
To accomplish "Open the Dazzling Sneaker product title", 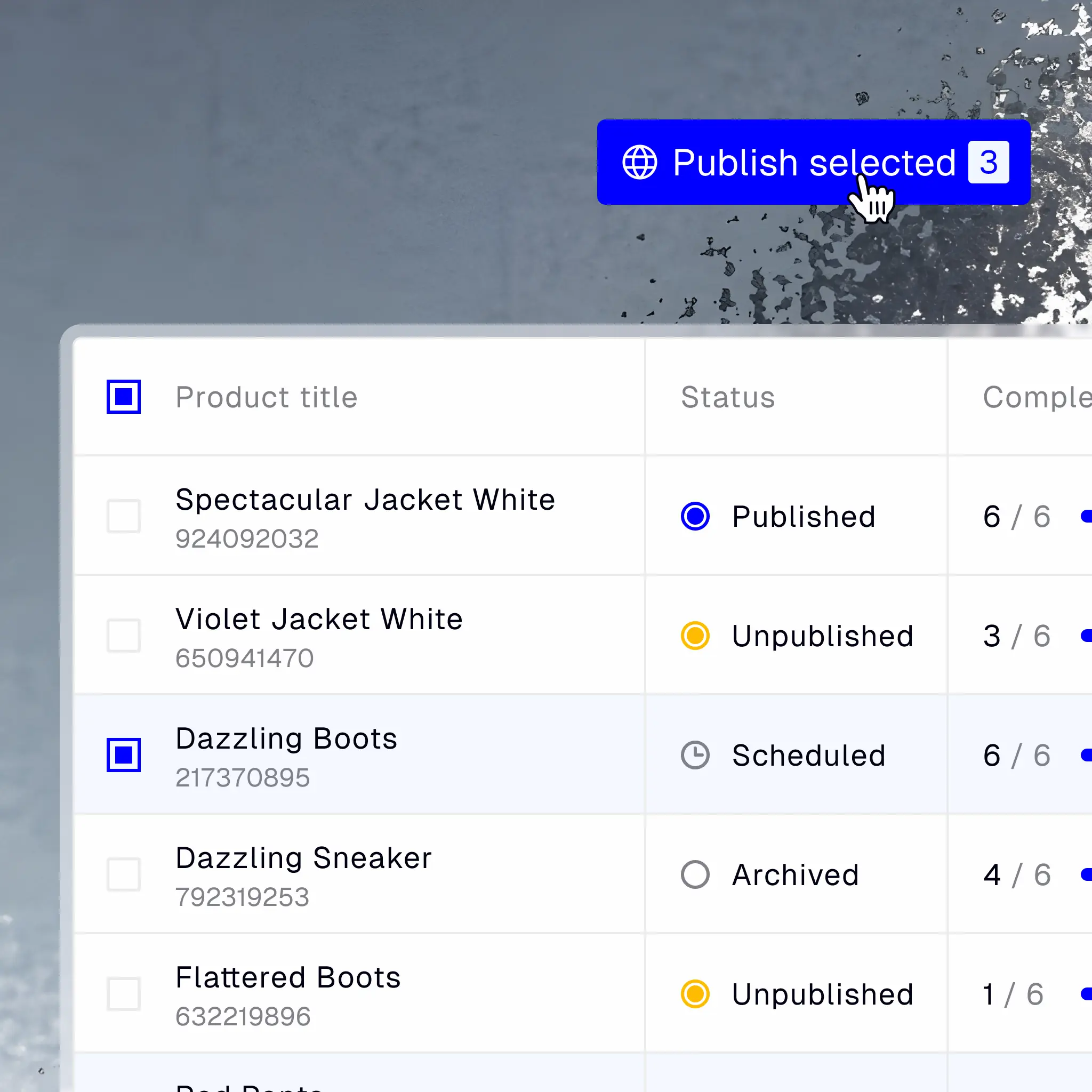I will click(303, 858).
